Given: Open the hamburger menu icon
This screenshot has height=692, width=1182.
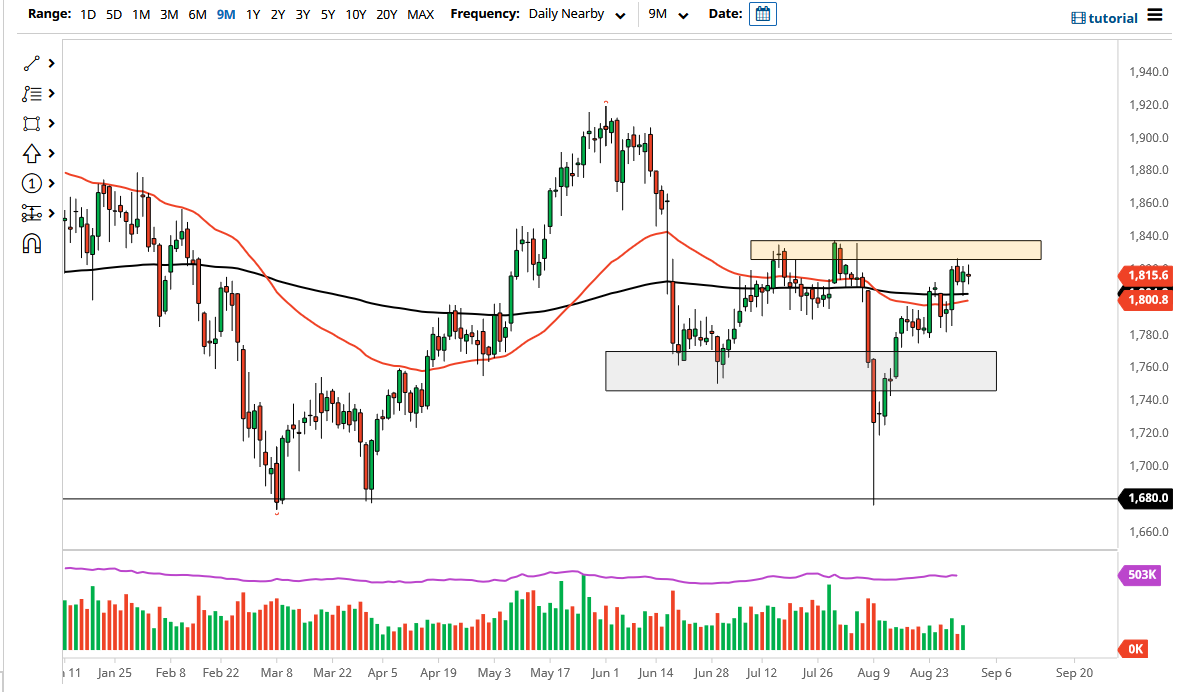Looking at the screenshot, I should (1154, 15).
